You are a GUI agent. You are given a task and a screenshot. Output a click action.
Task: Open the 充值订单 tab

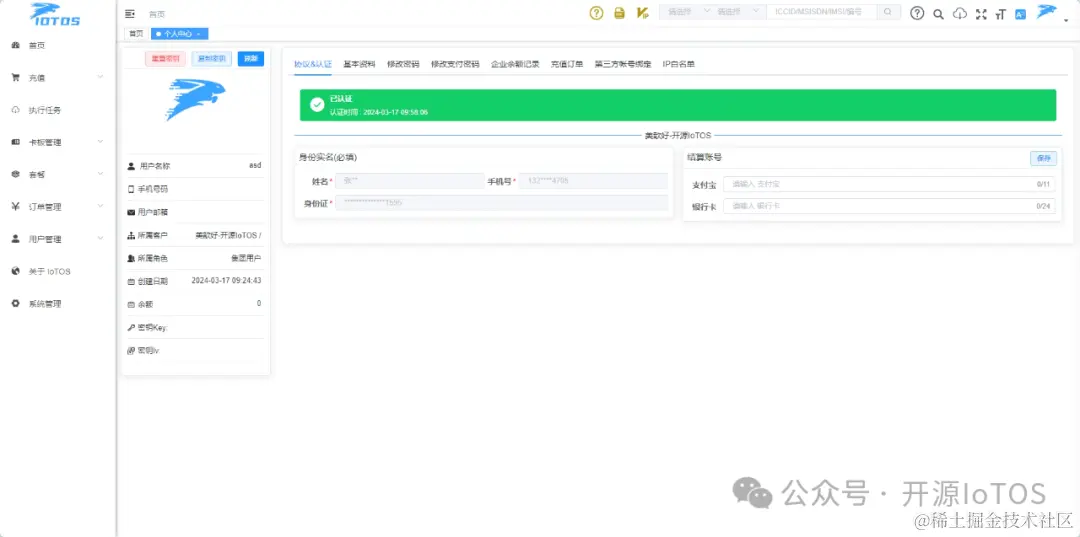click(x=567, y=64)
